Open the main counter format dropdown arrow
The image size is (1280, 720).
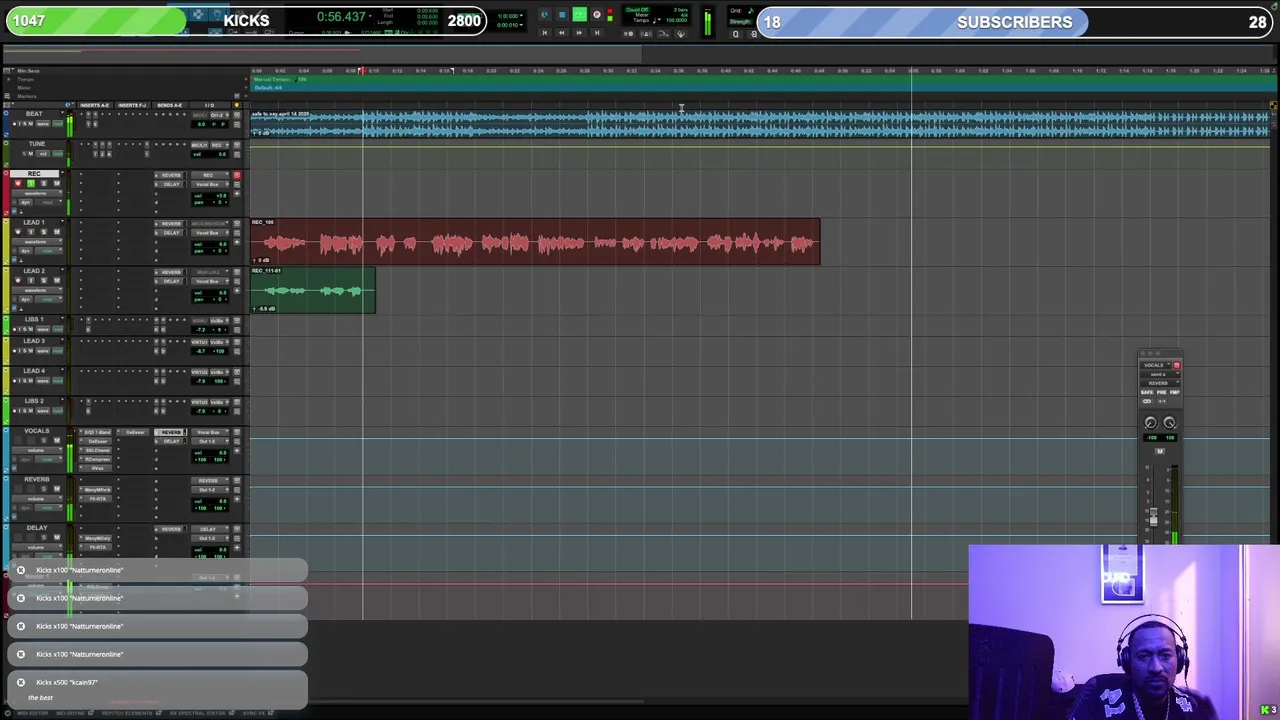coord(370,16)
